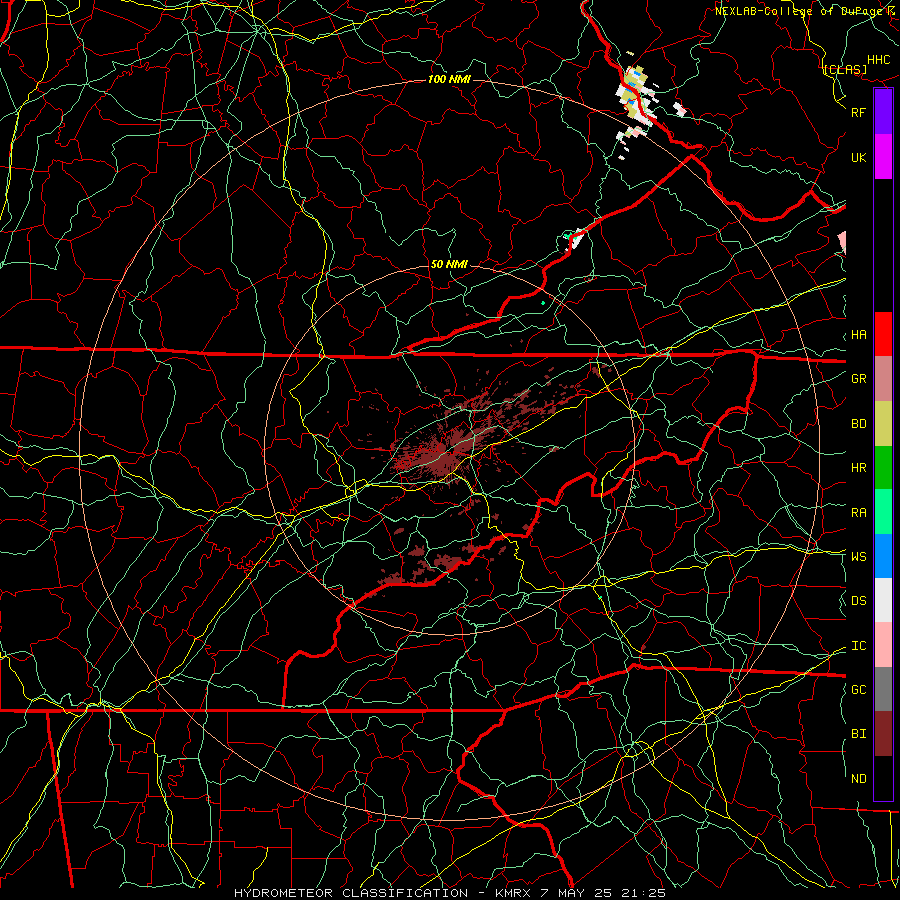
Task: Click the HYDROMETEOR CLASSIFICATION title text
Action: (351, 893)
